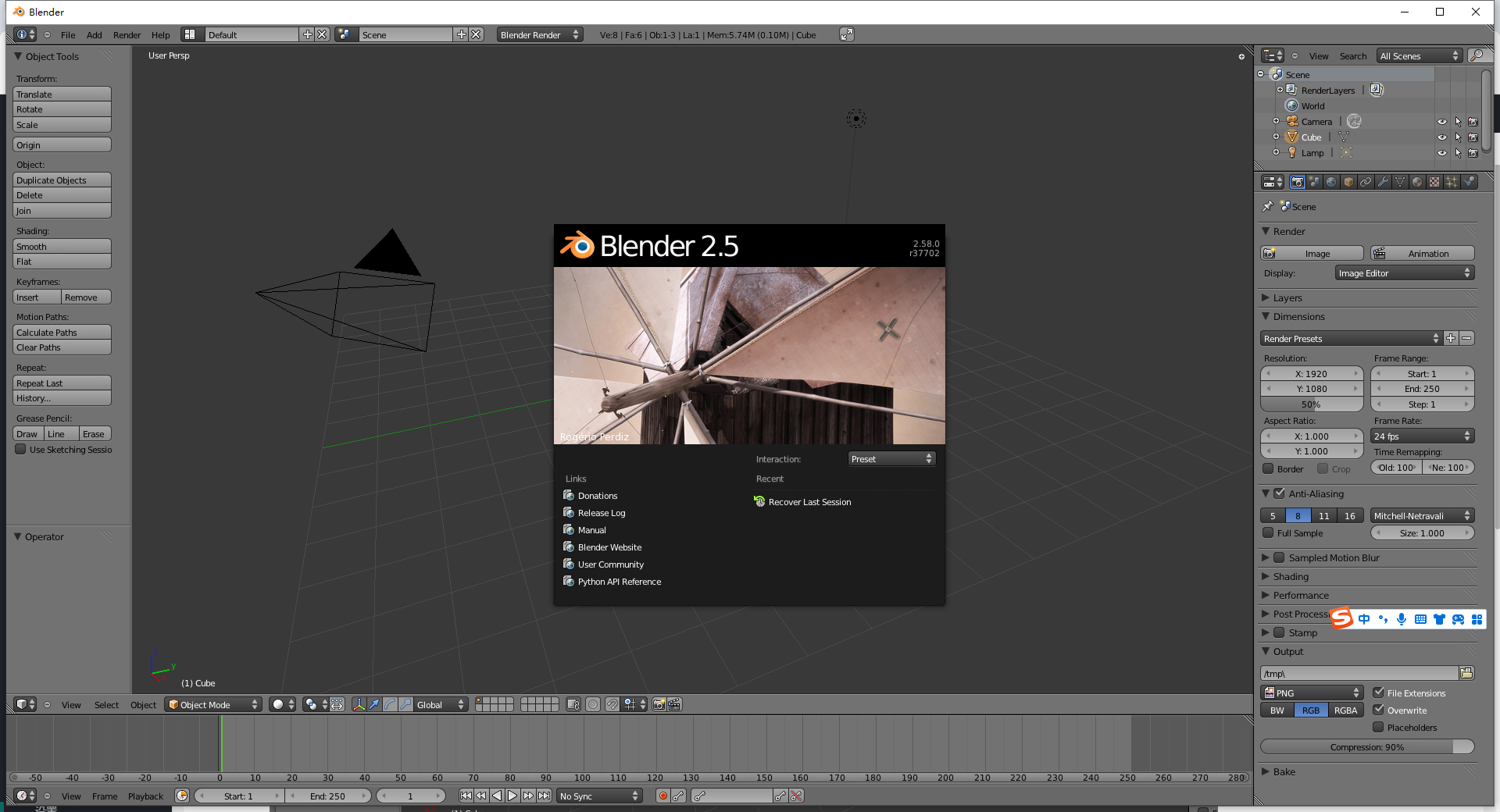Screen dimensions: 1500x812
Task: Open the Particles tab (sparkles icon)
Action: (1452, 182)
